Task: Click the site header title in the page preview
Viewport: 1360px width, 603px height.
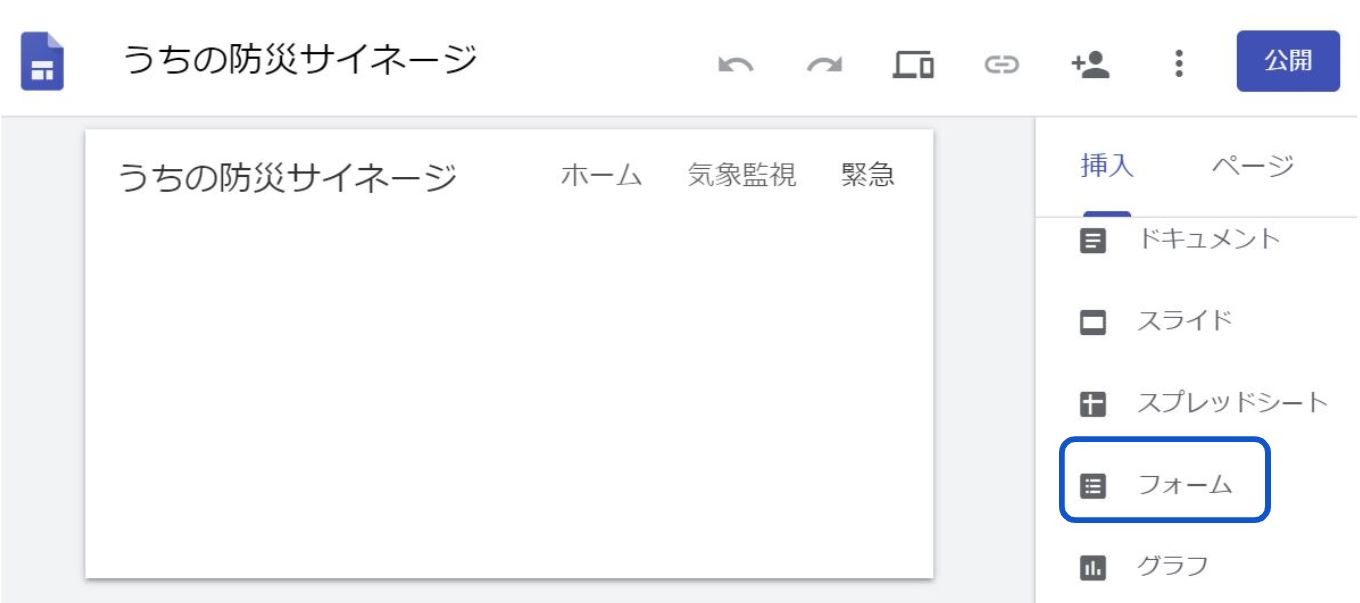Action: coord(288,178)
